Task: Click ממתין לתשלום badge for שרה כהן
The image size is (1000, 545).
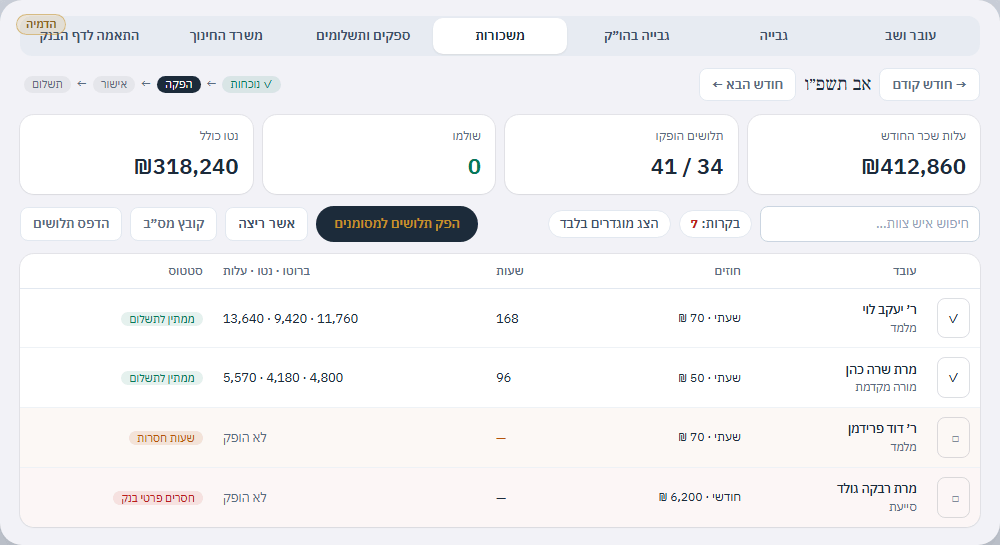Action: pyautogui.click(x=162, y=378)
